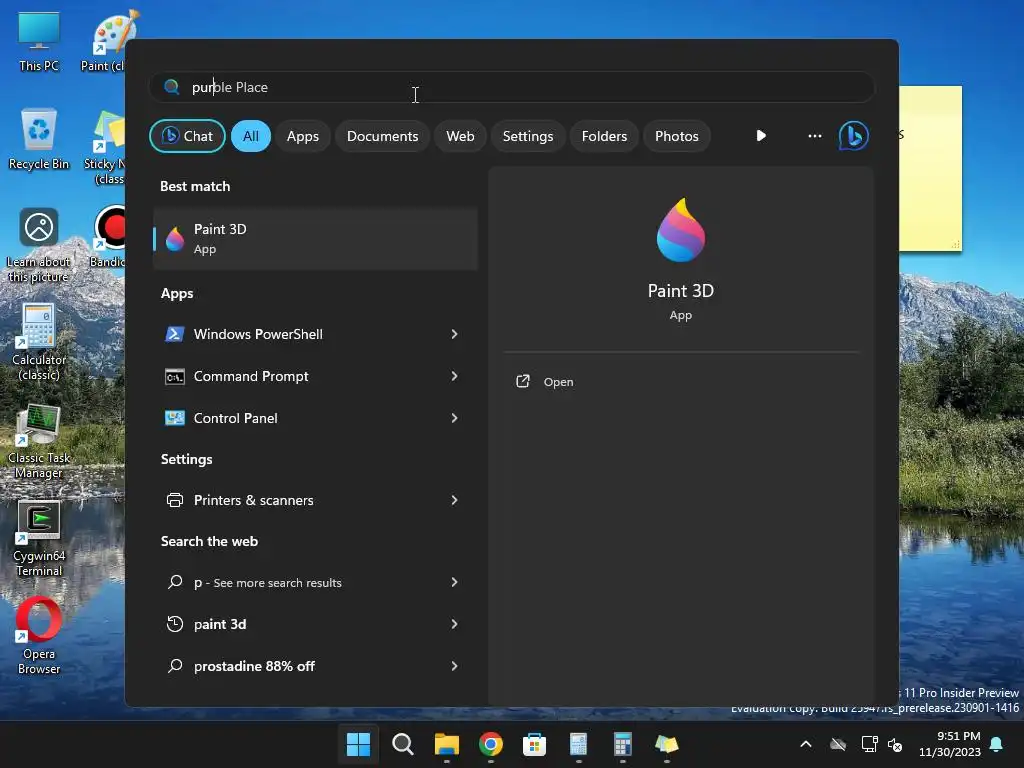Filter results by Web

coord(460,136)
